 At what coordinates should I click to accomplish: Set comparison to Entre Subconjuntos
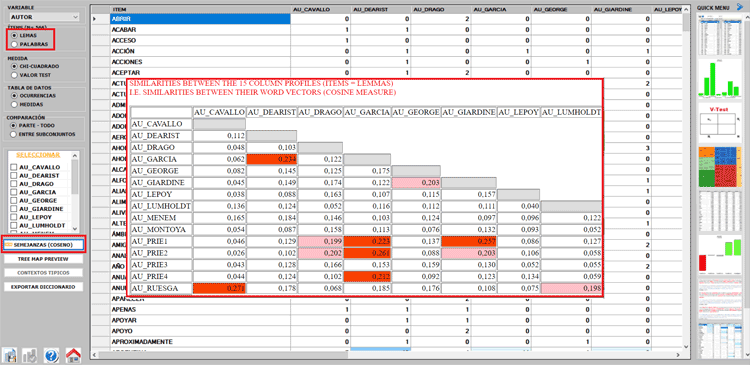(x=14, y=134)
